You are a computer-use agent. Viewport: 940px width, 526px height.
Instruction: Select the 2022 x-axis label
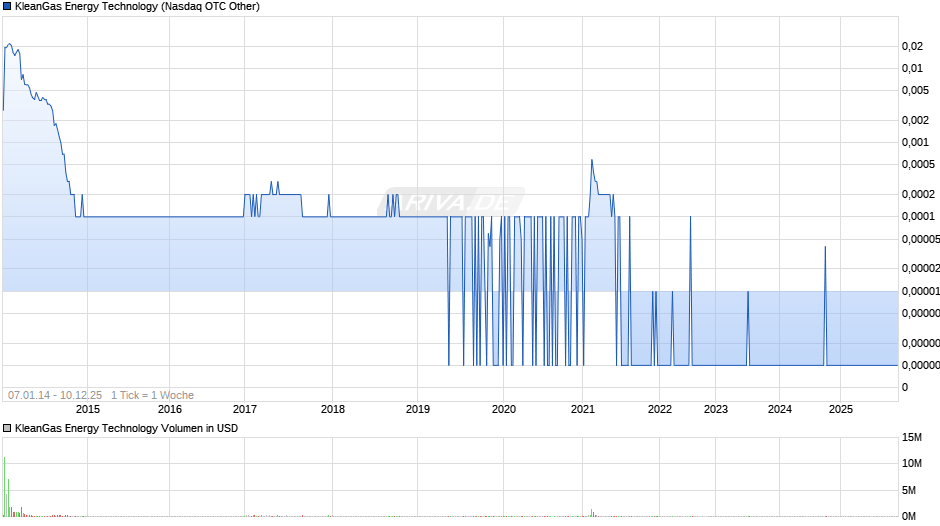click(x=659, y=409)
